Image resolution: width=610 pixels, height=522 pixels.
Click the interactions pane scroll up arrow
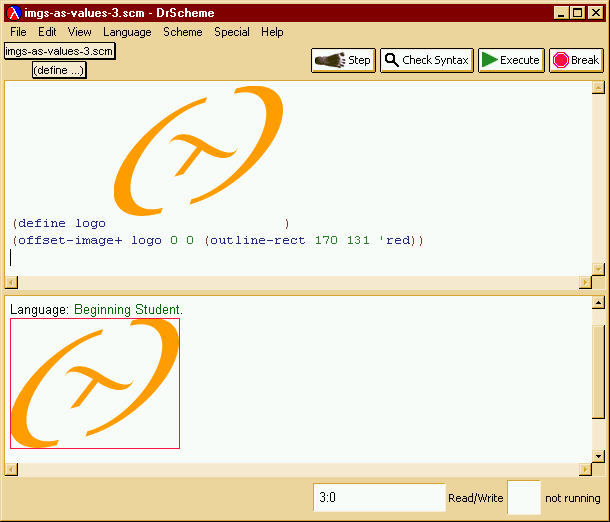598,302
